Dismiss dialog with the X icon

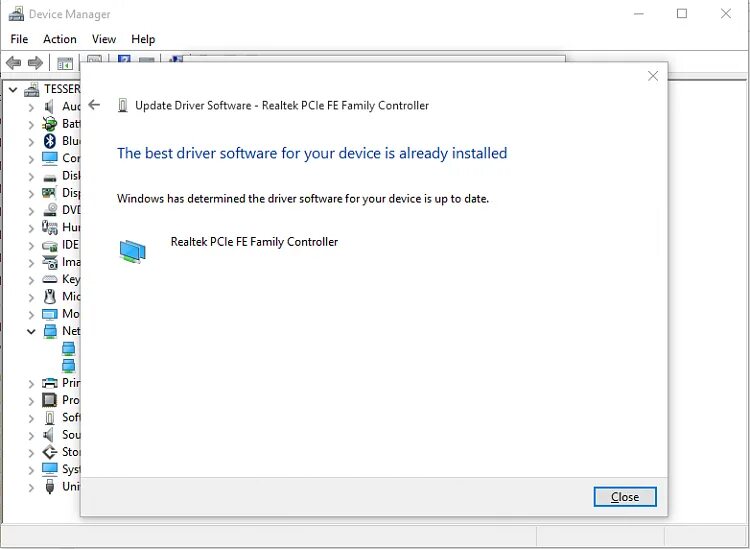pyautogui.click(x=652, y=76)
